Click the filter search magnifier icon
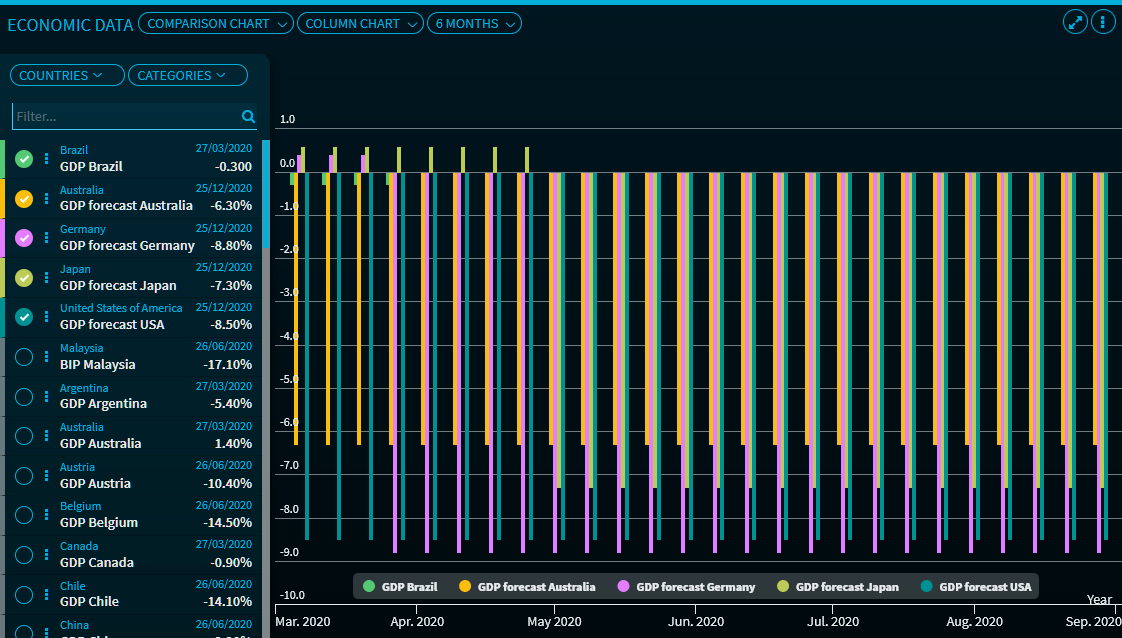Screen dimensions: 1122x638 pos(248,116)
